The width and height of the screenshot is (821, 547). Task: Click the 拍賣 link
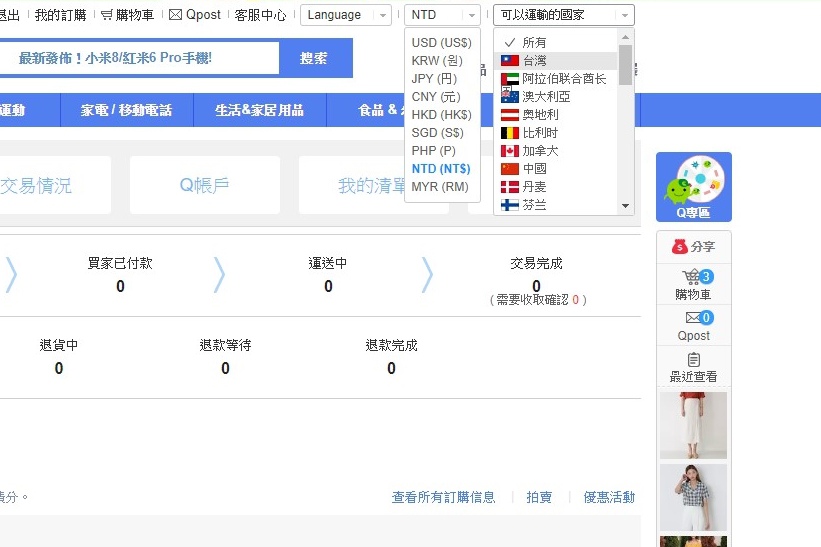pos(539,497)
